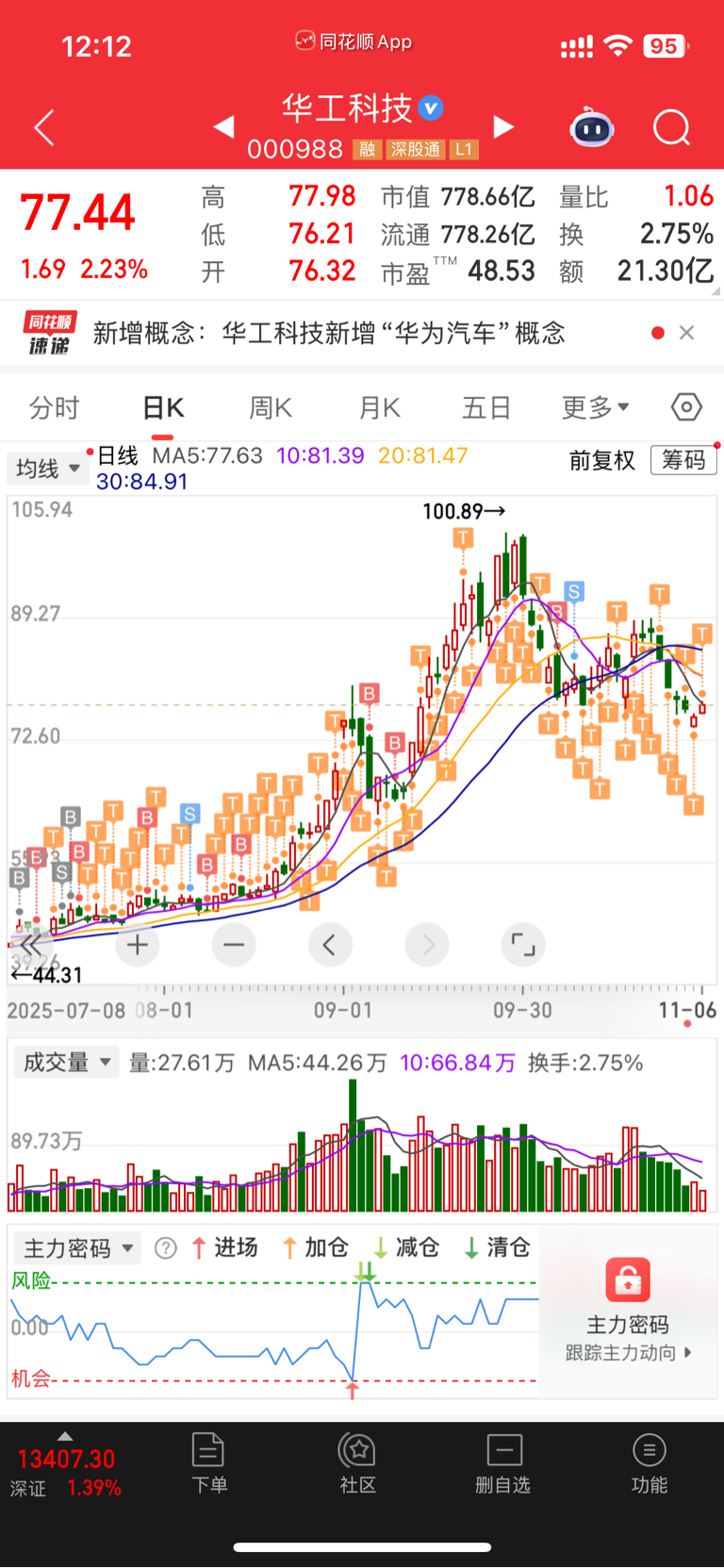Tap the stock code 000988

(295, 149)
